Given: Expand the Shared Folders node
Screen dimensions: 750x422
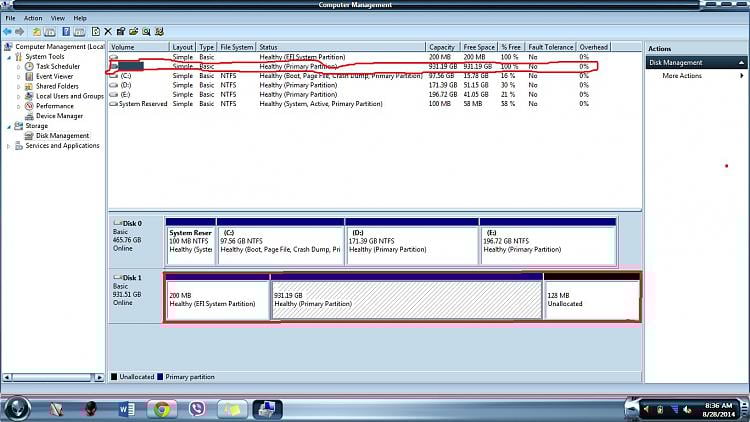Looking at the screenshot, I should pos(19,87).
